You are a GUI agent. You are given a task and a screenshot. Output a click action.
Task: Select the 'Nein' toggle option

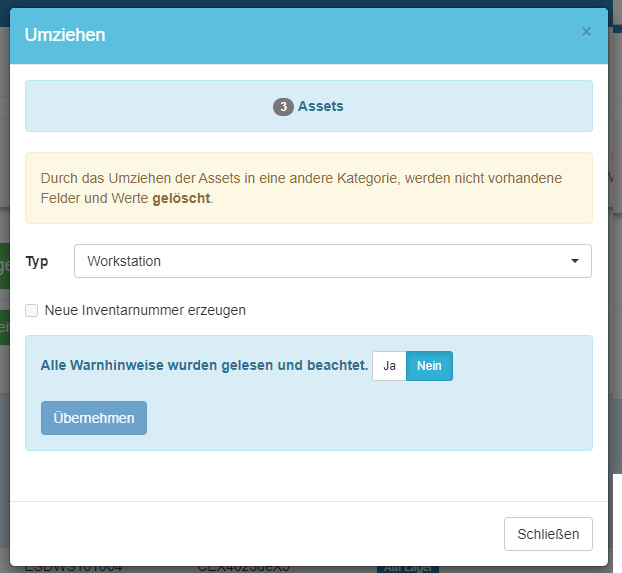click(429, 366)
